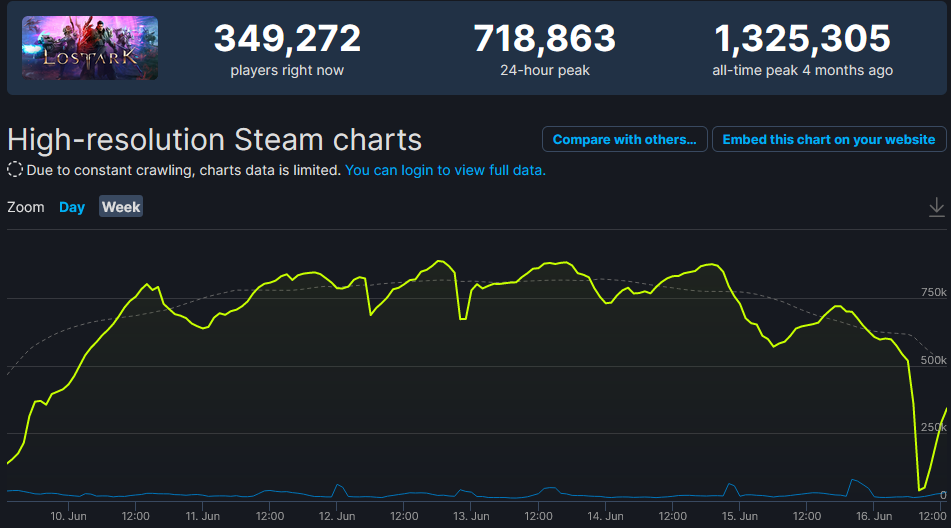Select the 718,863 24-hour peak stat

544,39
